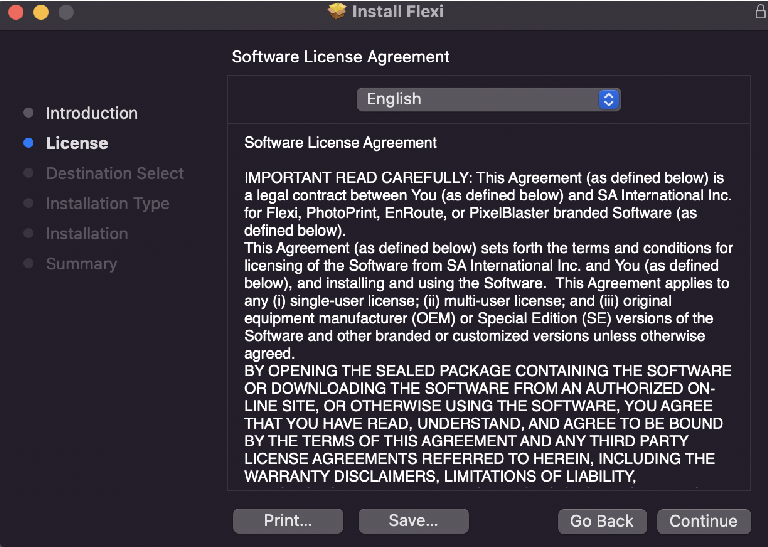The height and width of the screenshot is (547, 768).
Task: Click the blue bullet beside License
Action: click(28, 143)
